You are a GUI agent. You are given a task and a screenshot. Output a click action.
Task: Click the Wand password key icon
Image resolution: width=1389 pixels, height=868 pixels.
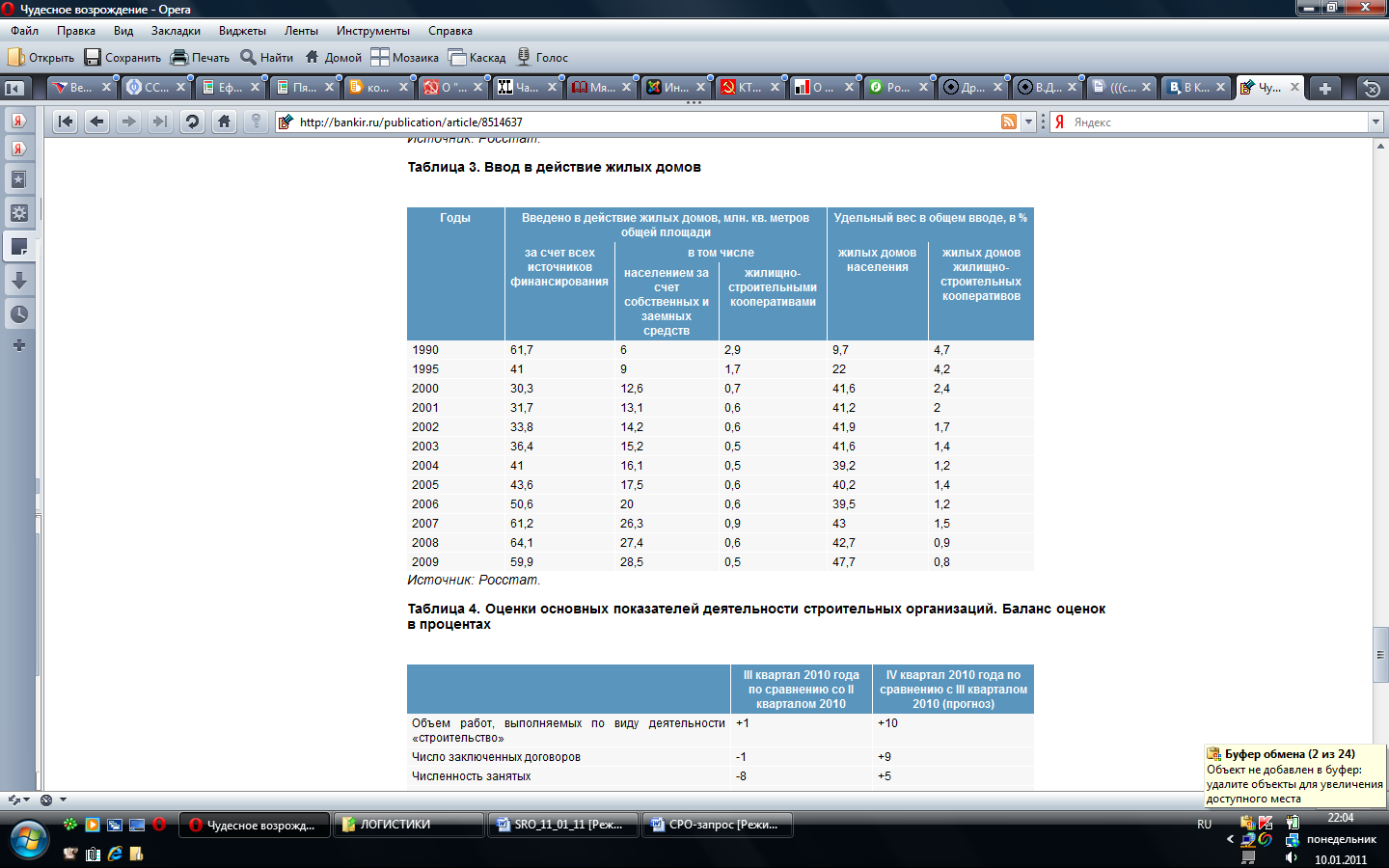click(x=256, y=122)
